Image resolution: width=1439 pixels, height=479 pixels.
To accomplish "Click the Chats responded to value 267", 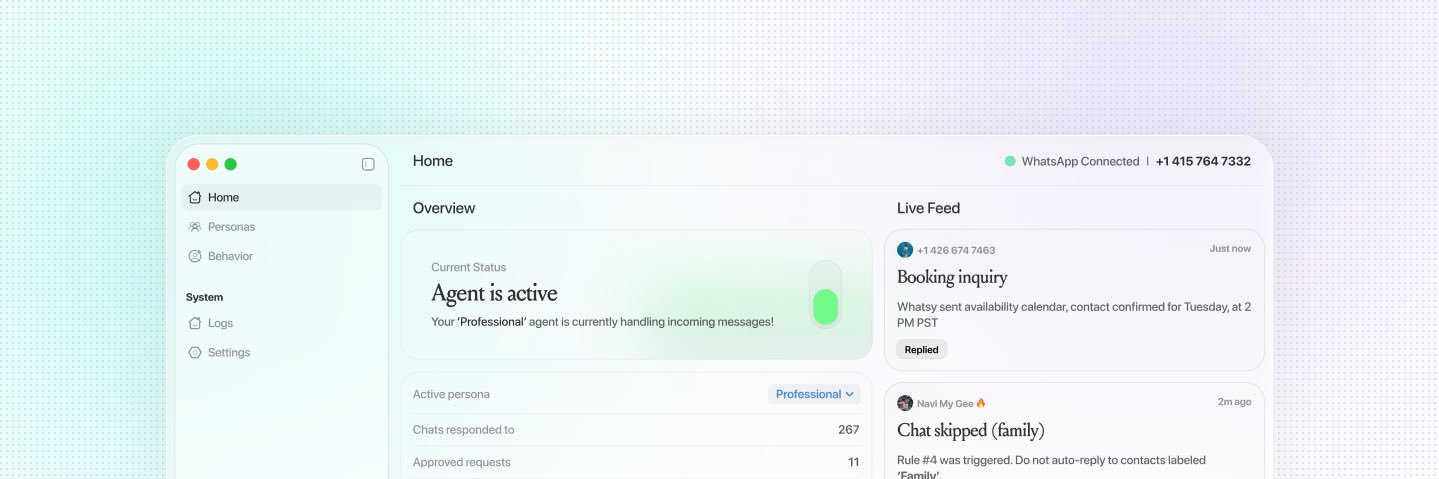I will [848, 430].
